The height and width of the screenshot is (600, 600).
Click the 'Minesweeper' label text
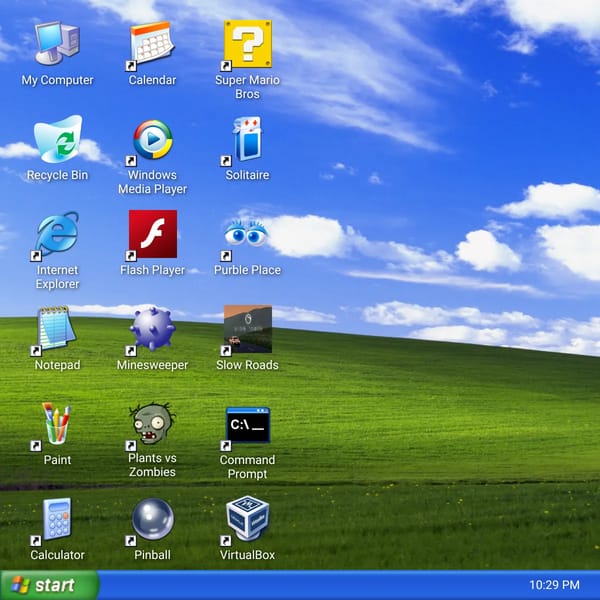[x=152, y=365]
